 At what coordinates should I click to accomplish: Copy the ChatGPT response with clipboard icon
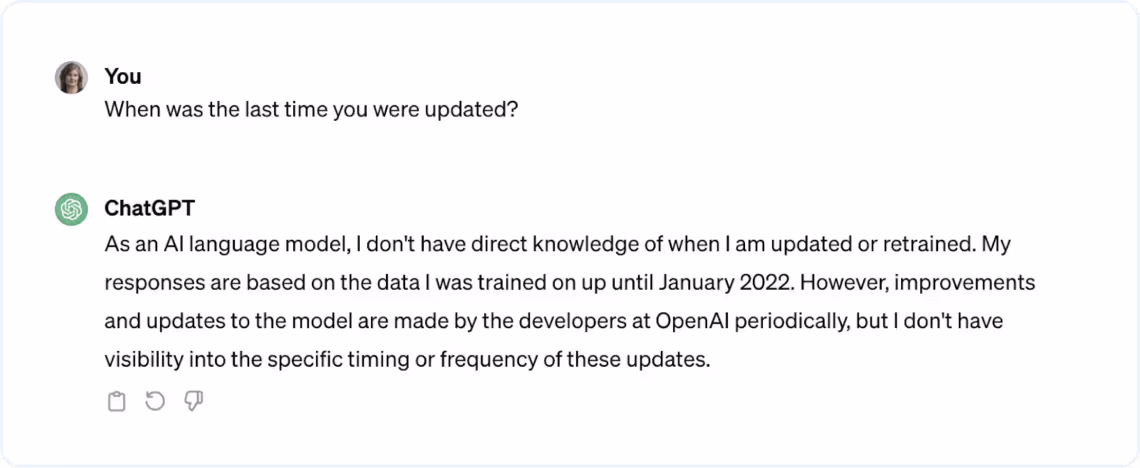coord(116,401)
